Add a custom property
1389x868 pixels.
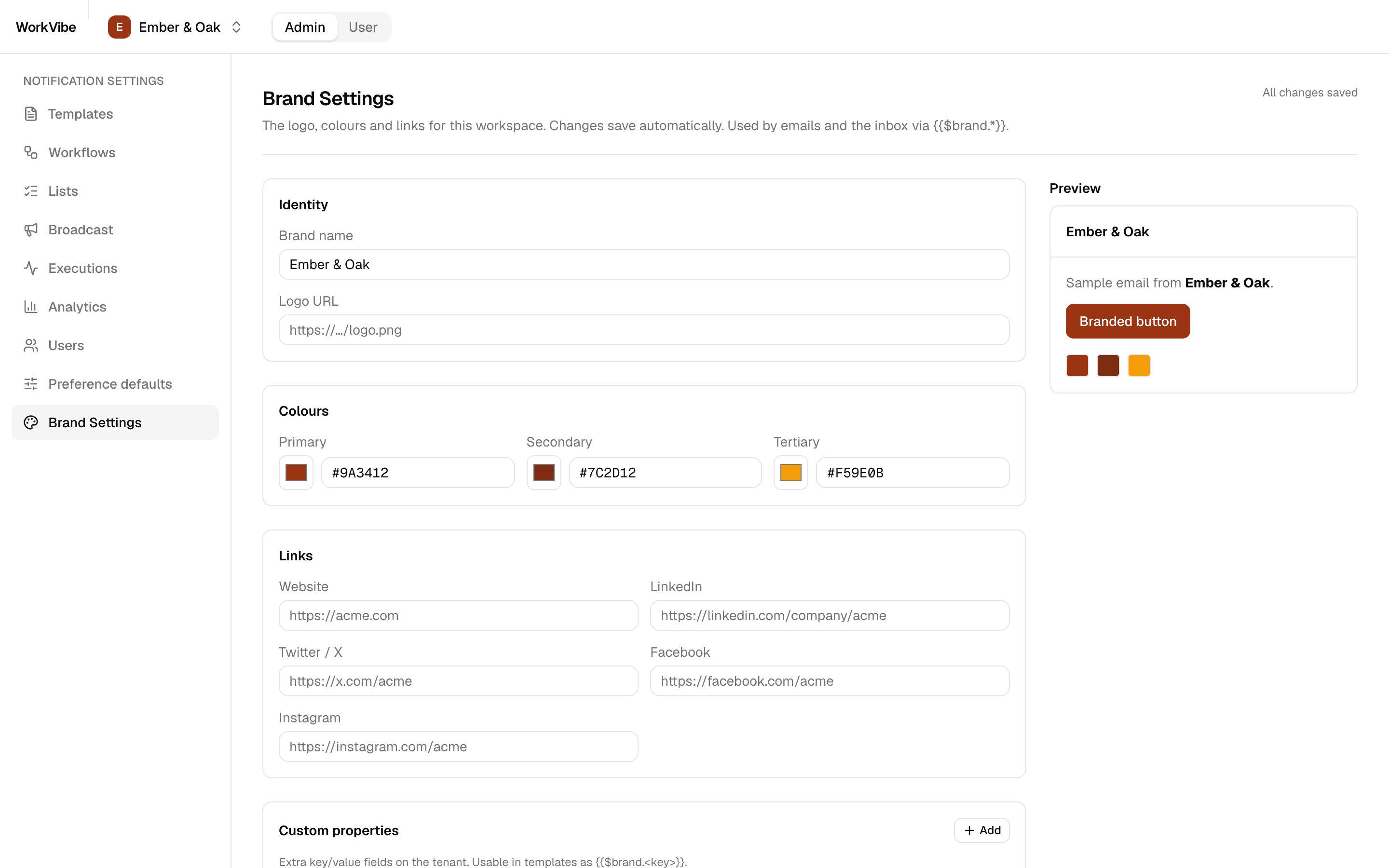click(x=981, y=830)
